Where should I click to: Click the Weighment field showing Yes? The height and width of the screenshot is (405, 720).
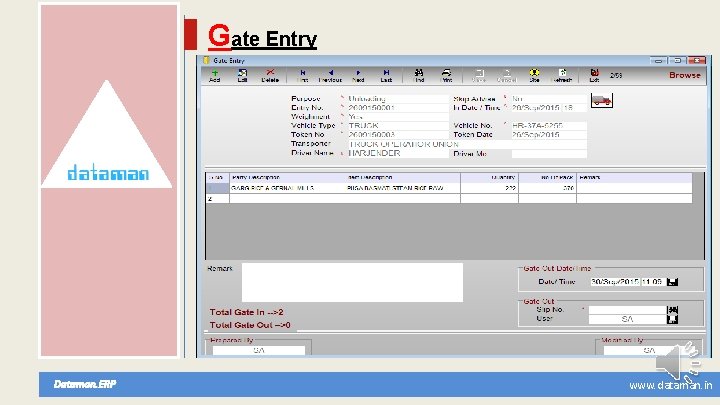398,117
